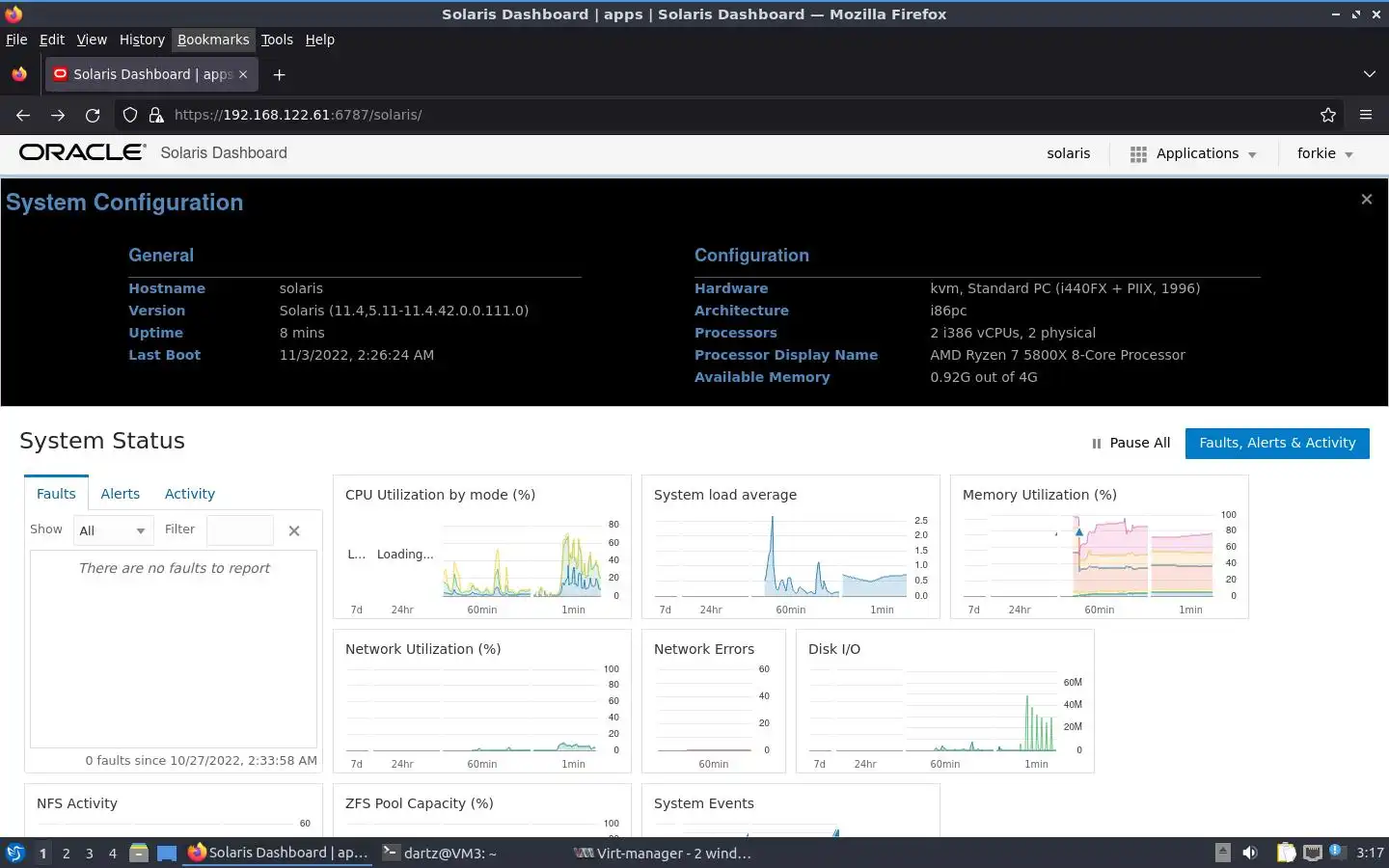Viewport: 1389px width, 868px height.
Task: Click the taskbar clock showing 3:17
Action: pyautogui.click(x=1370, y=853)
